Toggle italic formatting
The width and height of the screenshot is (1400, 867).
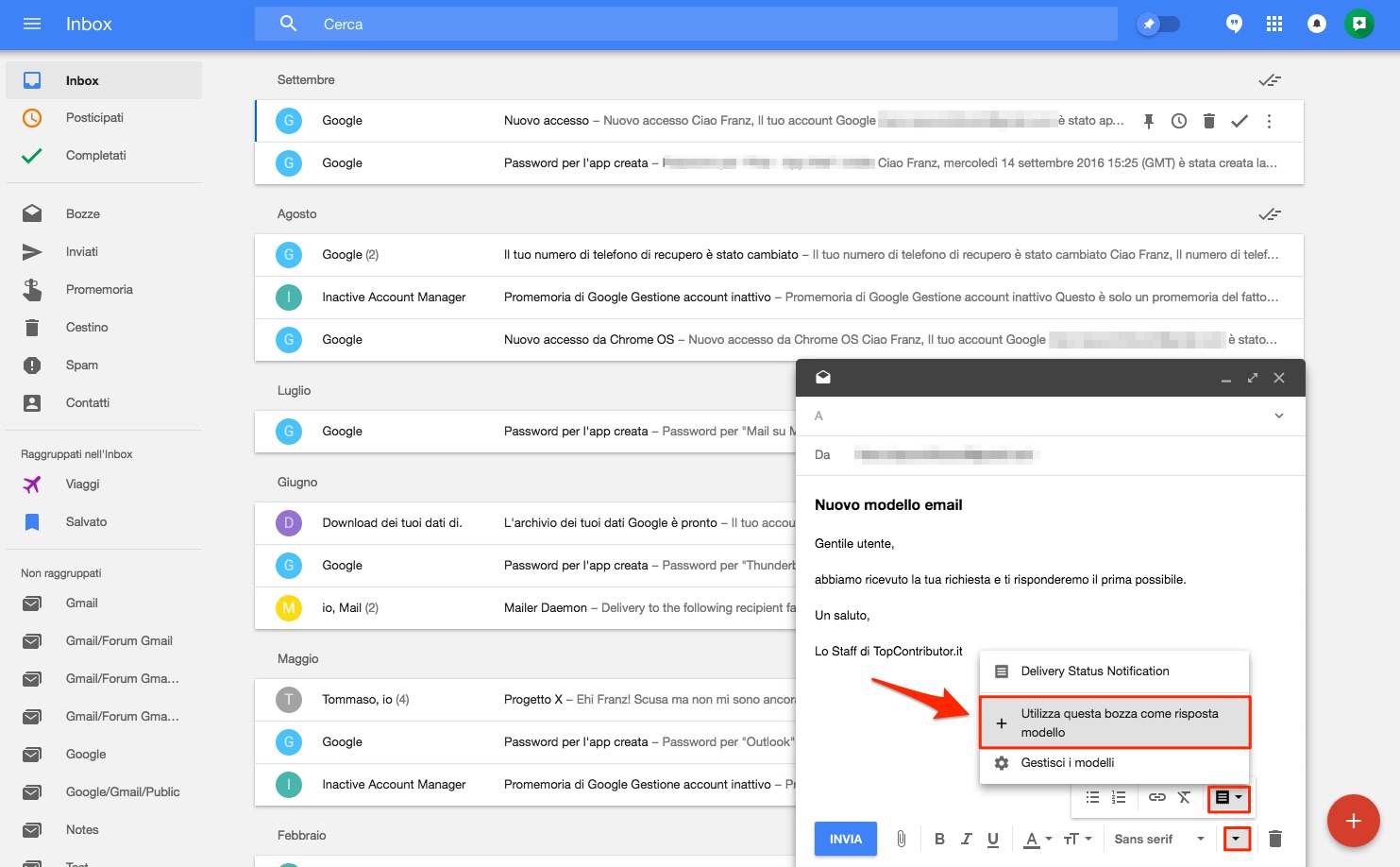point(967,839)
